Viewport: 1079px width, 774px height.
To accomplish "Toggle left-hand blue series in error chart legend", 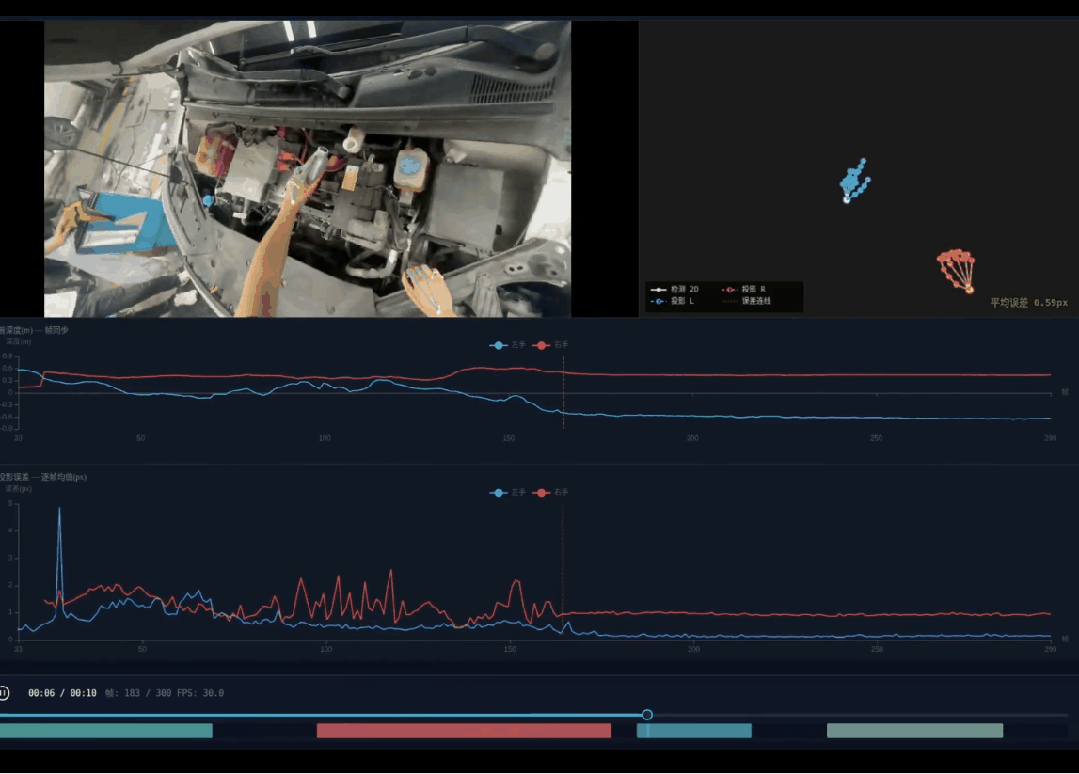I will [x=508, y=493].
